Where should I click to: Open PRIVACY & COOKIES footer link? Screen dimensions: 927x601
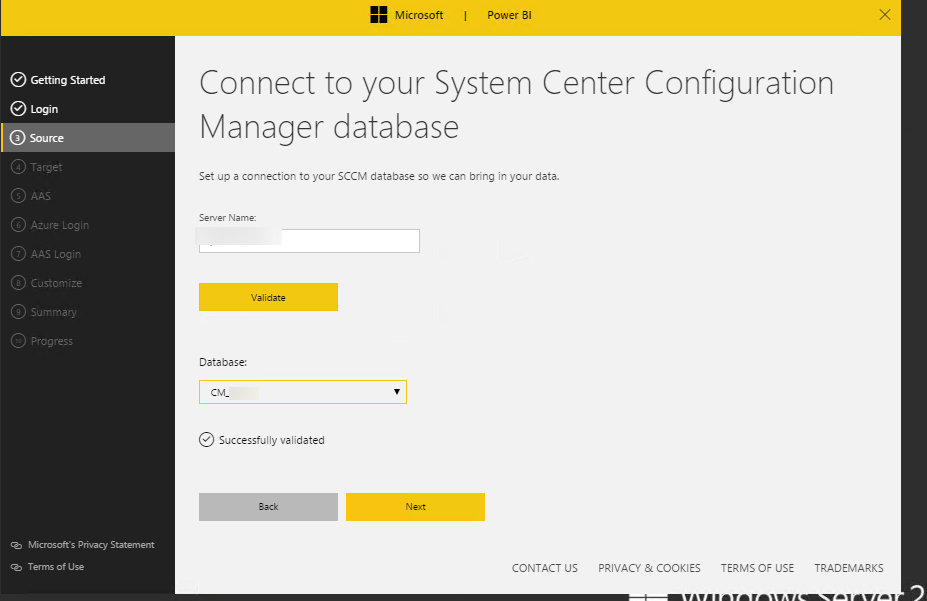point(649,568)
